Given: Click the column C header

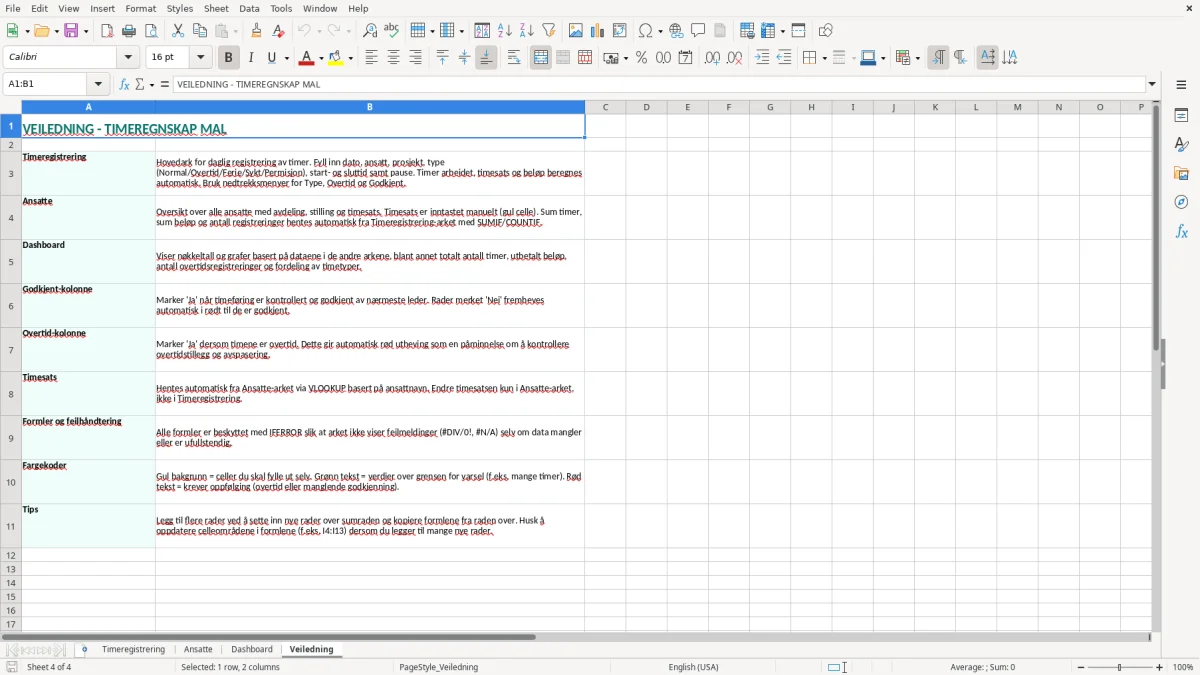Looking at the screenshot, I should click(x=605, y=107).
